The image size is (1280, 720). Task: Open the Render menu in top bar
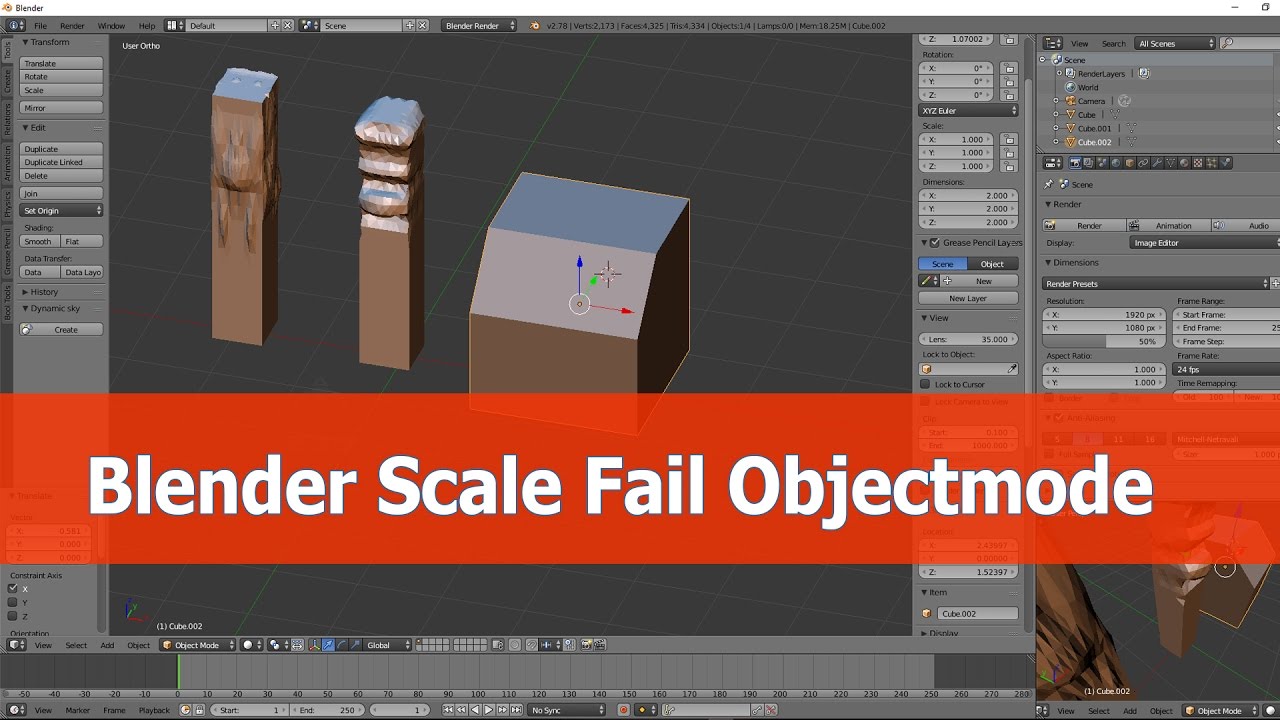tap(72, 25)
